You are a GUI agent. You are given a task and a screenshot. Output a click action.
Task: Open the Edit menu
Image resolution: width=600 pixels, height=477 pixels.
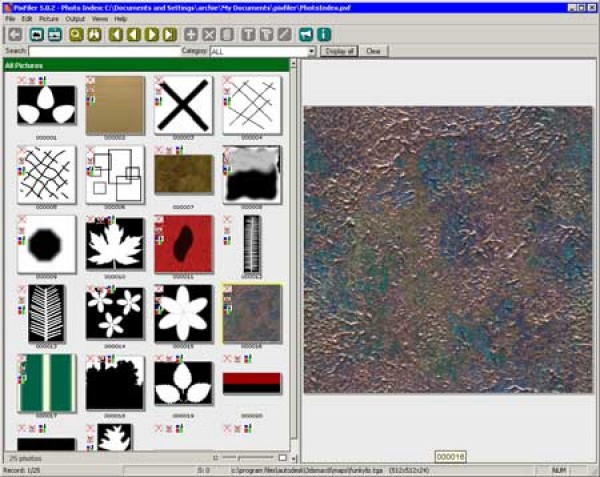(x=26, y=19)
